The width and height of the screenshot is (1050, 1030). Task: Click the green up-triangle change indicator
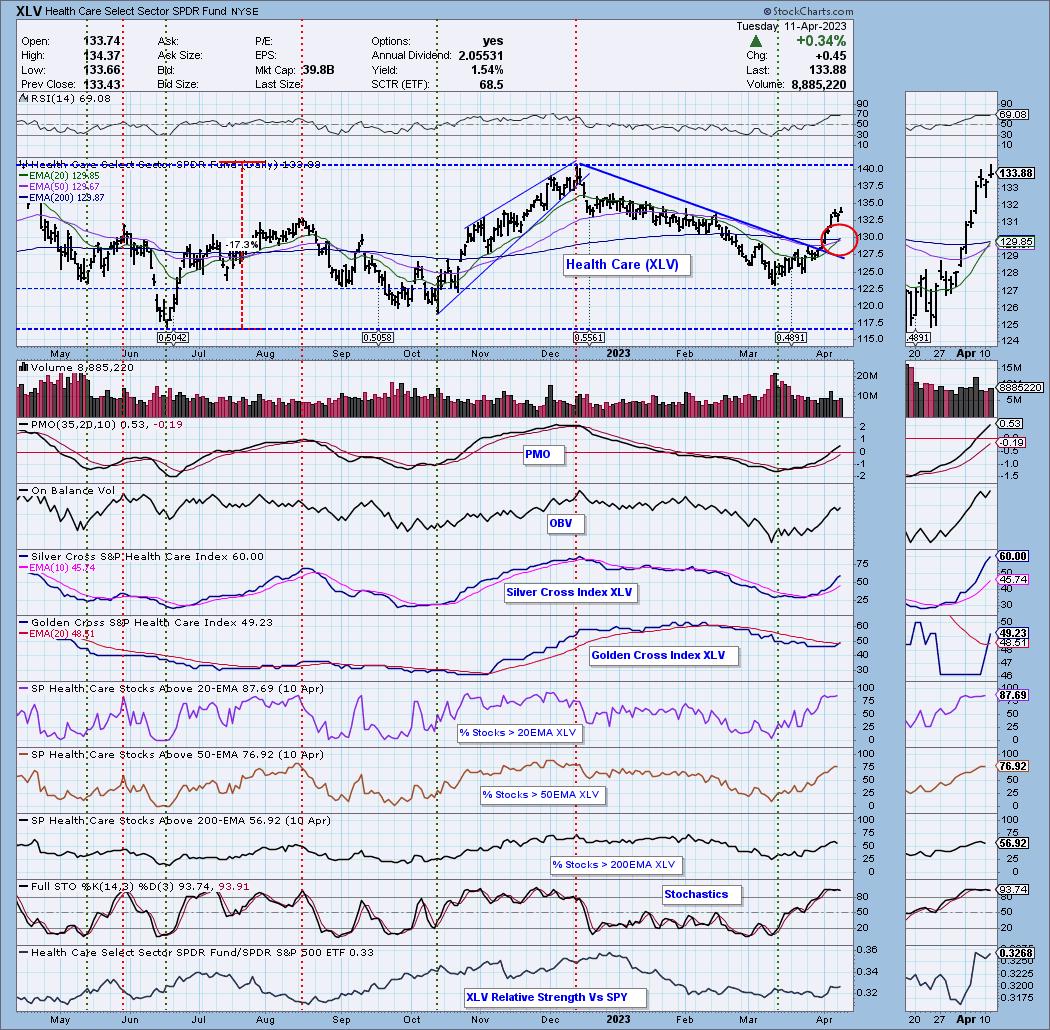tap(755, 42)
